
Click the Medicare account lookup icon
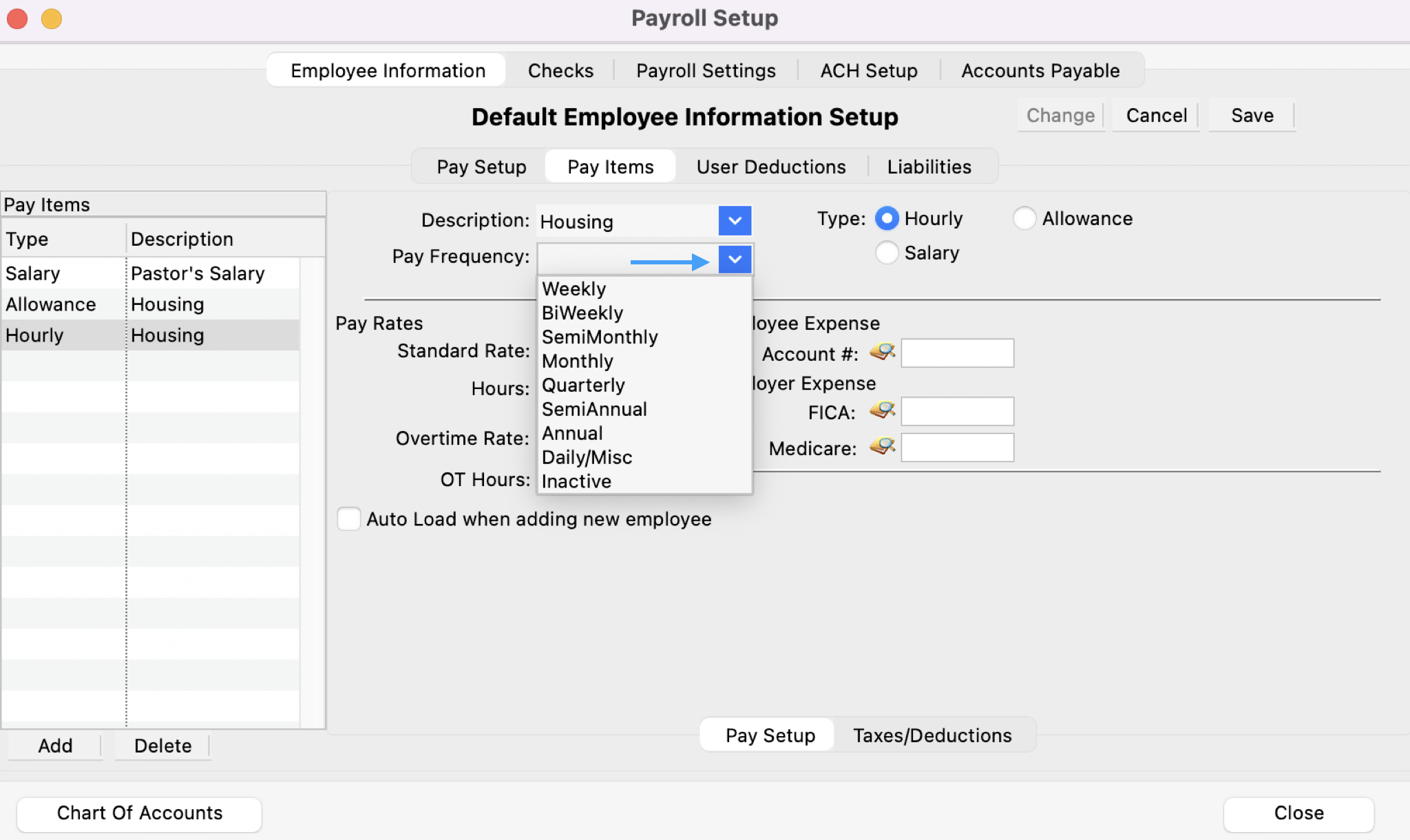coord(882,447)
